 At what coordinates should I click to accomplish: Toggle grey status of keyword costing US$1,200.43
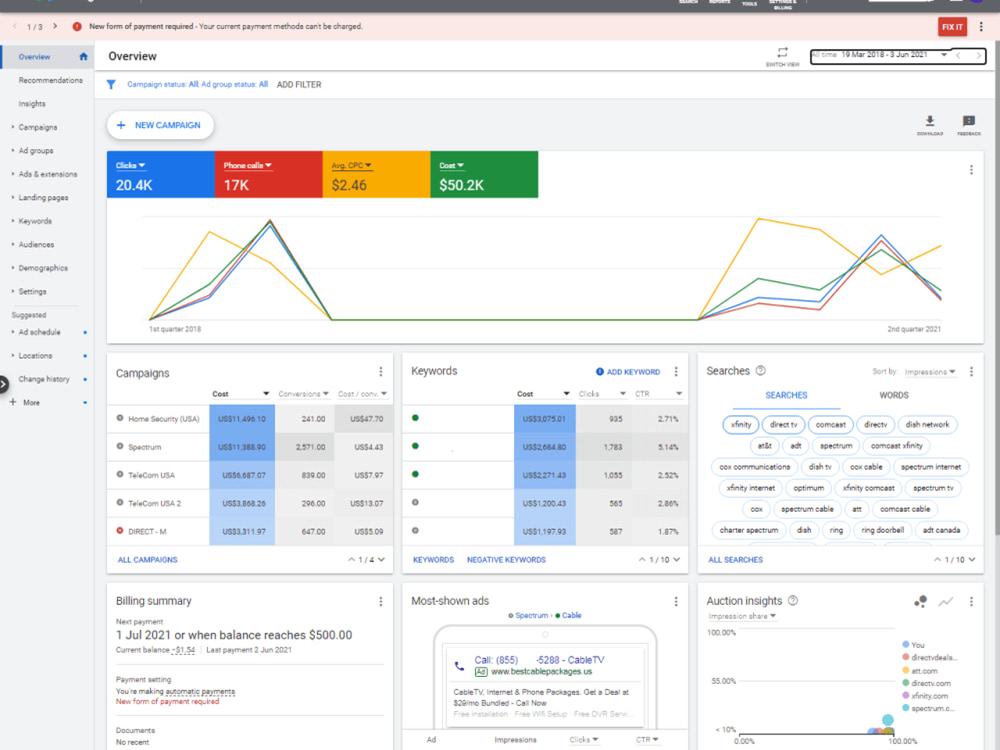point(415,502)
